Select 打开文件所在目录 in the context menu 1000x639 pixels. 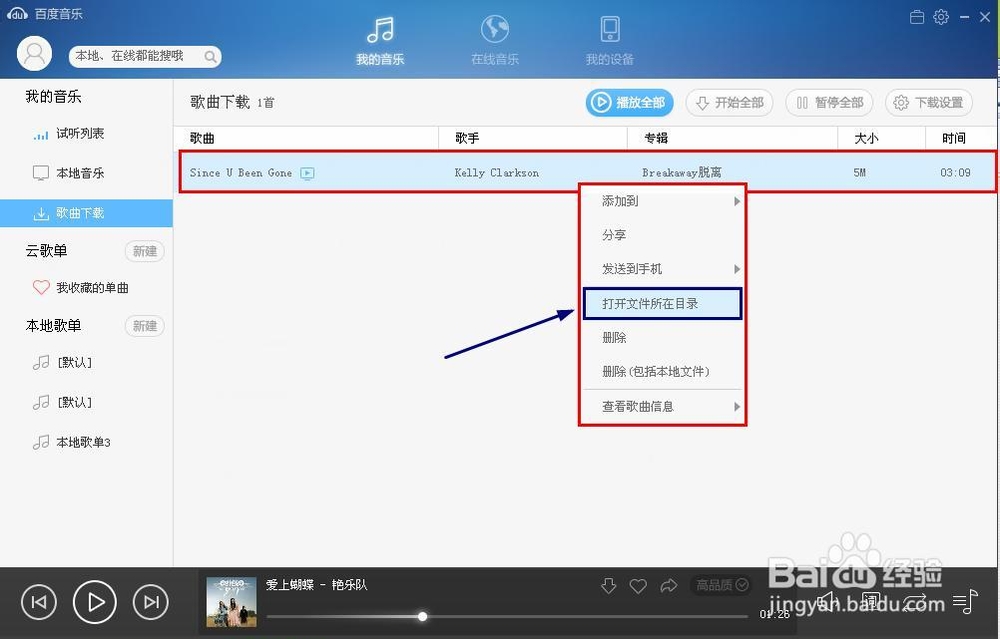[x=662, y=303]
